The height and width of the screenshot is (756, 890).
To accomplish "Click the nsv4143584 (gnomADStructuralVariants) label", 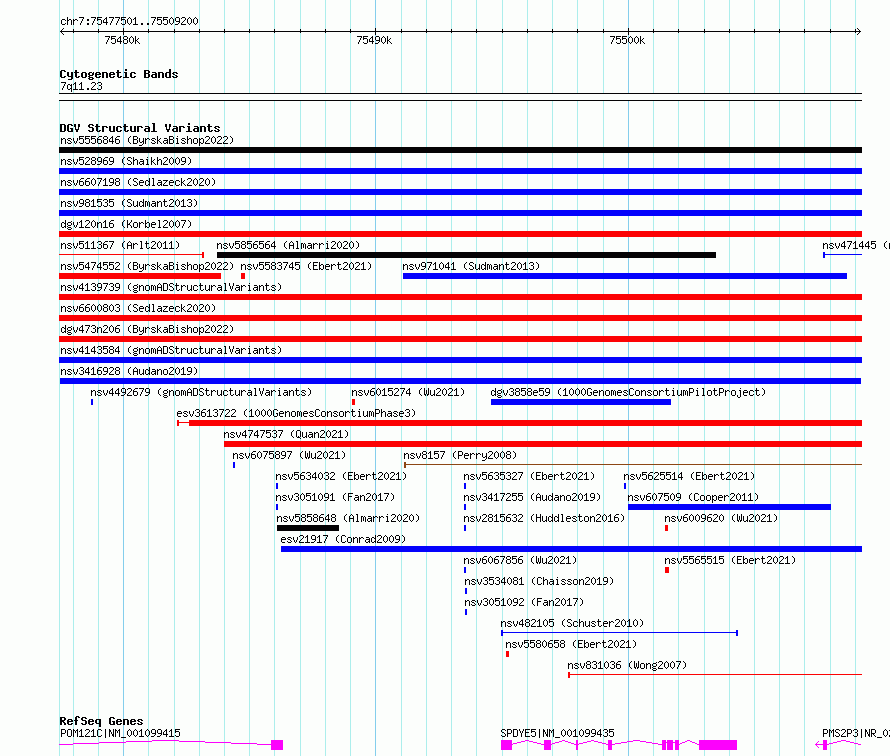I will pyautogui.click(x=171, y=350).
